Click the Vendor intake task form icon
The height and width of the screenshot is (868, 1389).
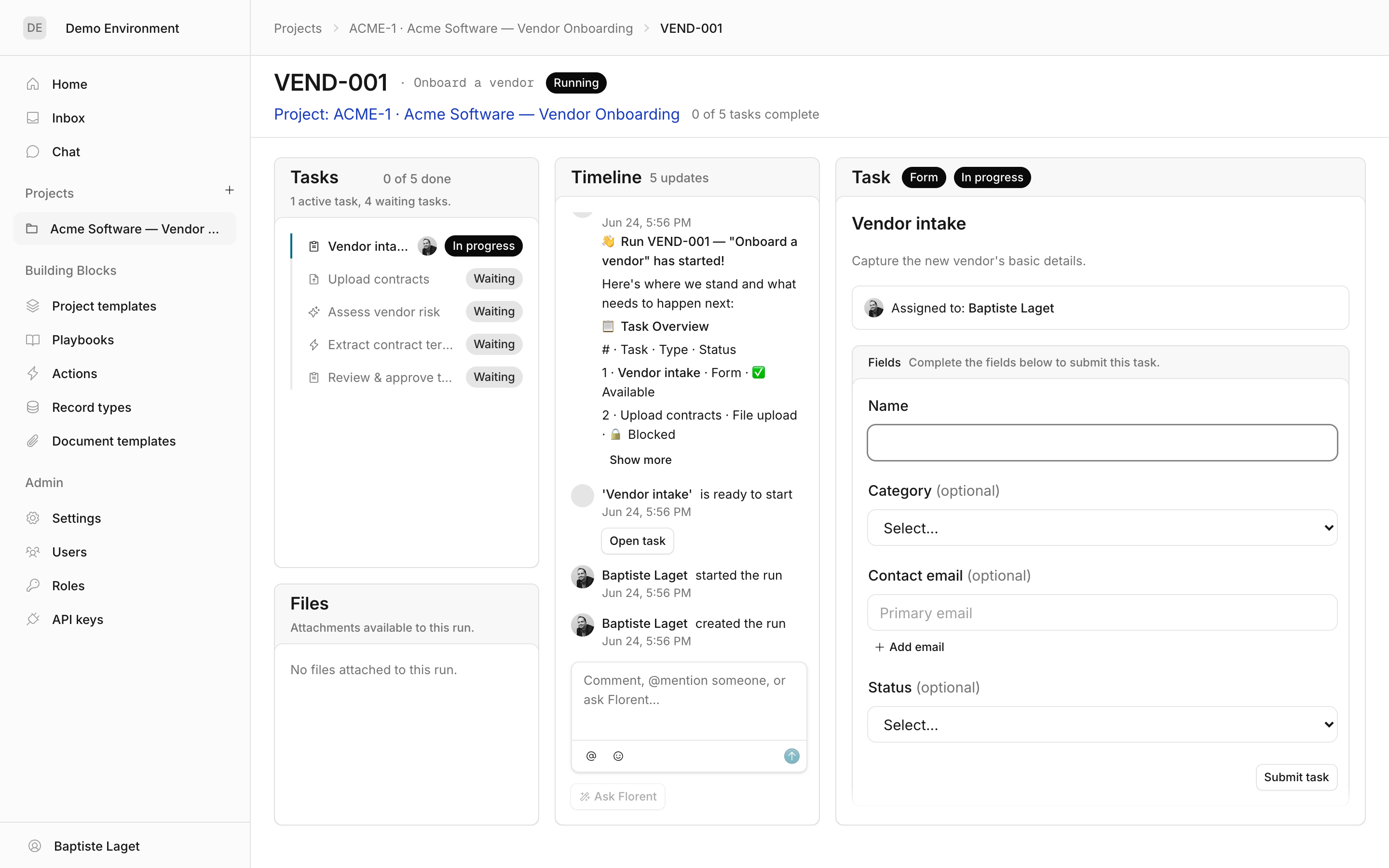point(314,246)
